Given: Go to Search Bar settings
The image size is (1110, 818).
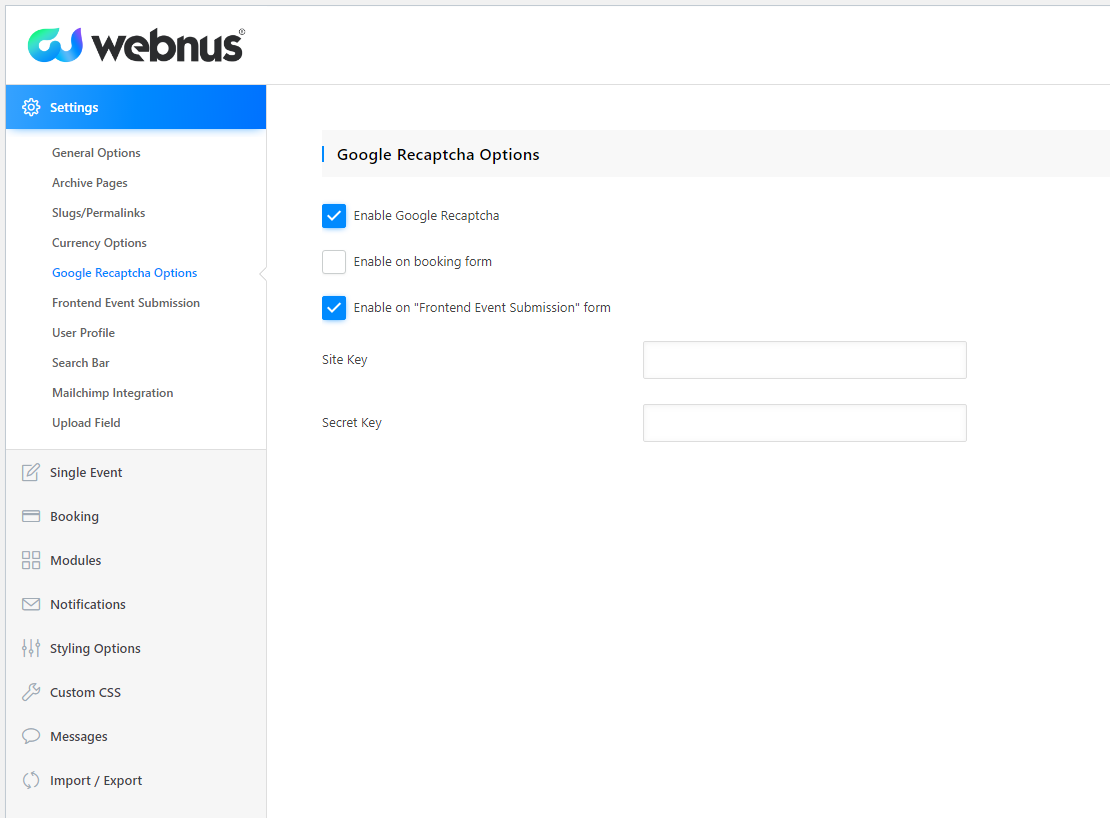Looking at the screenshot, I should pos(81,362).
